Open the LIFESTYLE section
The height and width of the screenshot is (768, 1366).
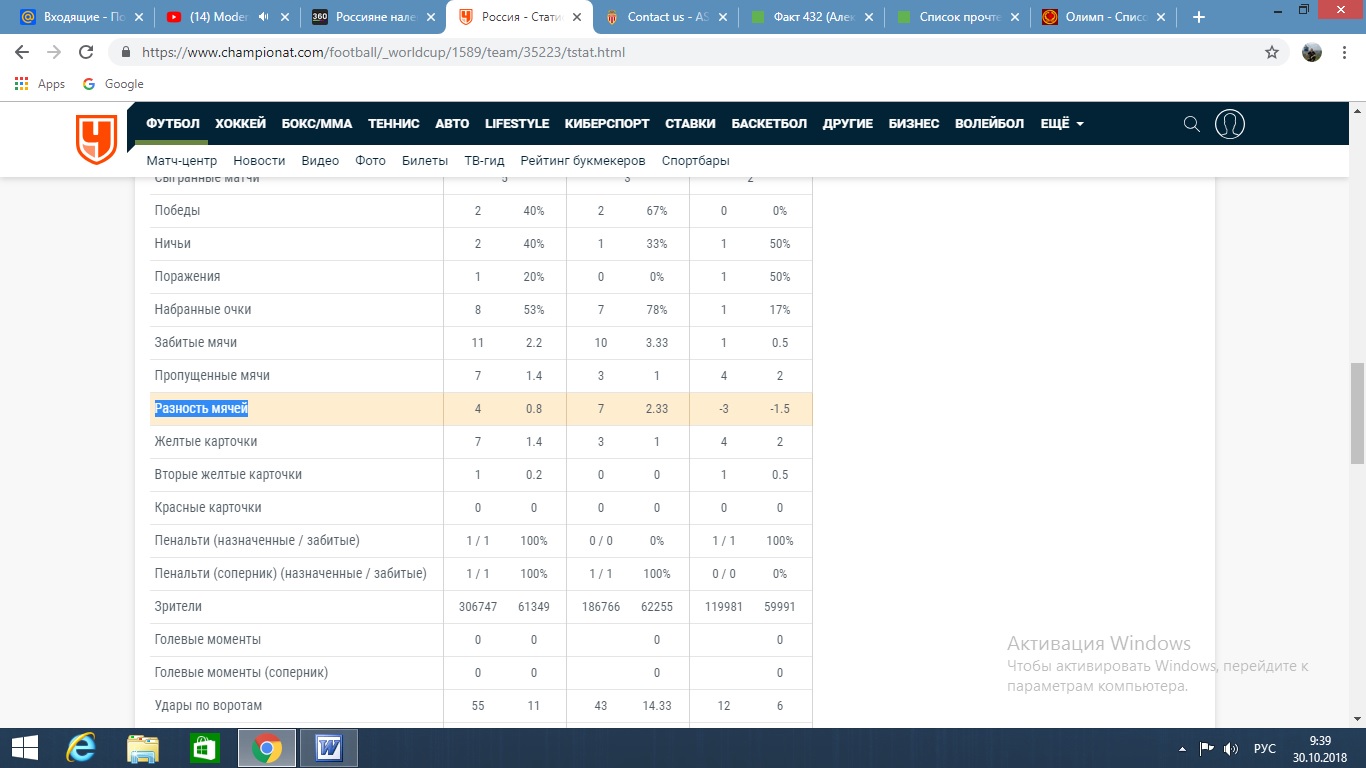pos(517,124)
